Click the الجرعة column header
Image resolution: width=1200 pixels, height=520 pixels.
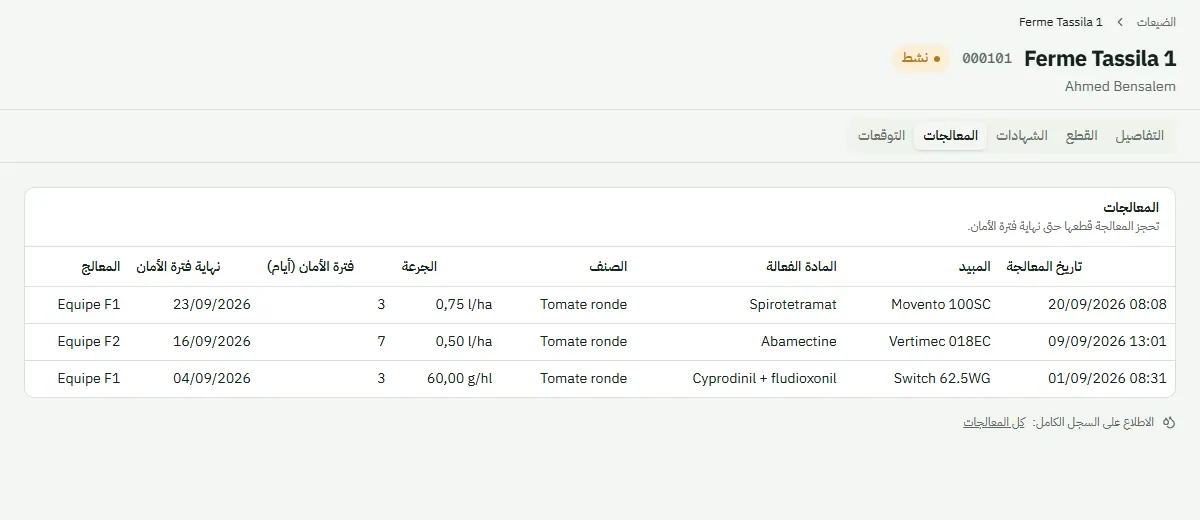coord(419,267)
